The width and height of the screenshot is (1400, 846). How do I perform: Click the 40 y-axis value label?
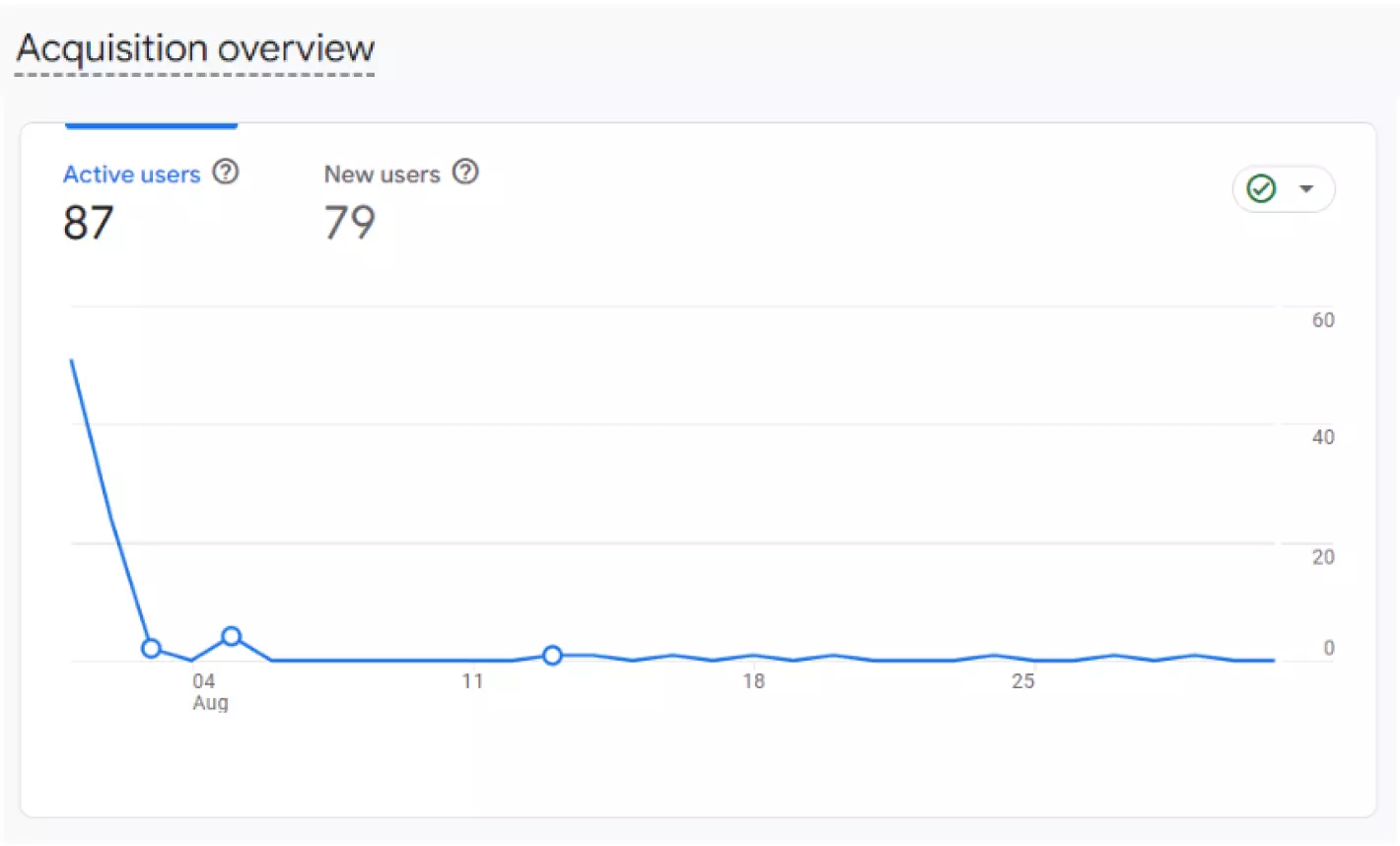pos(1323,437)
